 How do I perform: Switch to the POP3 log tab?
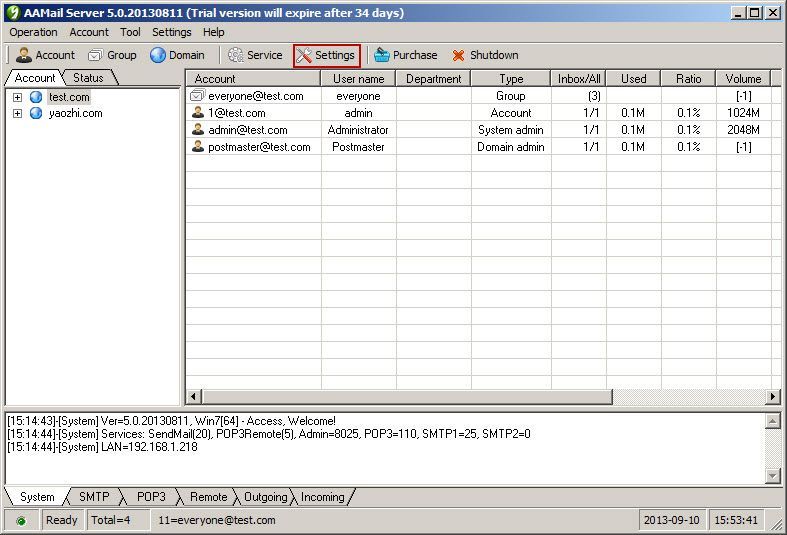[151, 497]
